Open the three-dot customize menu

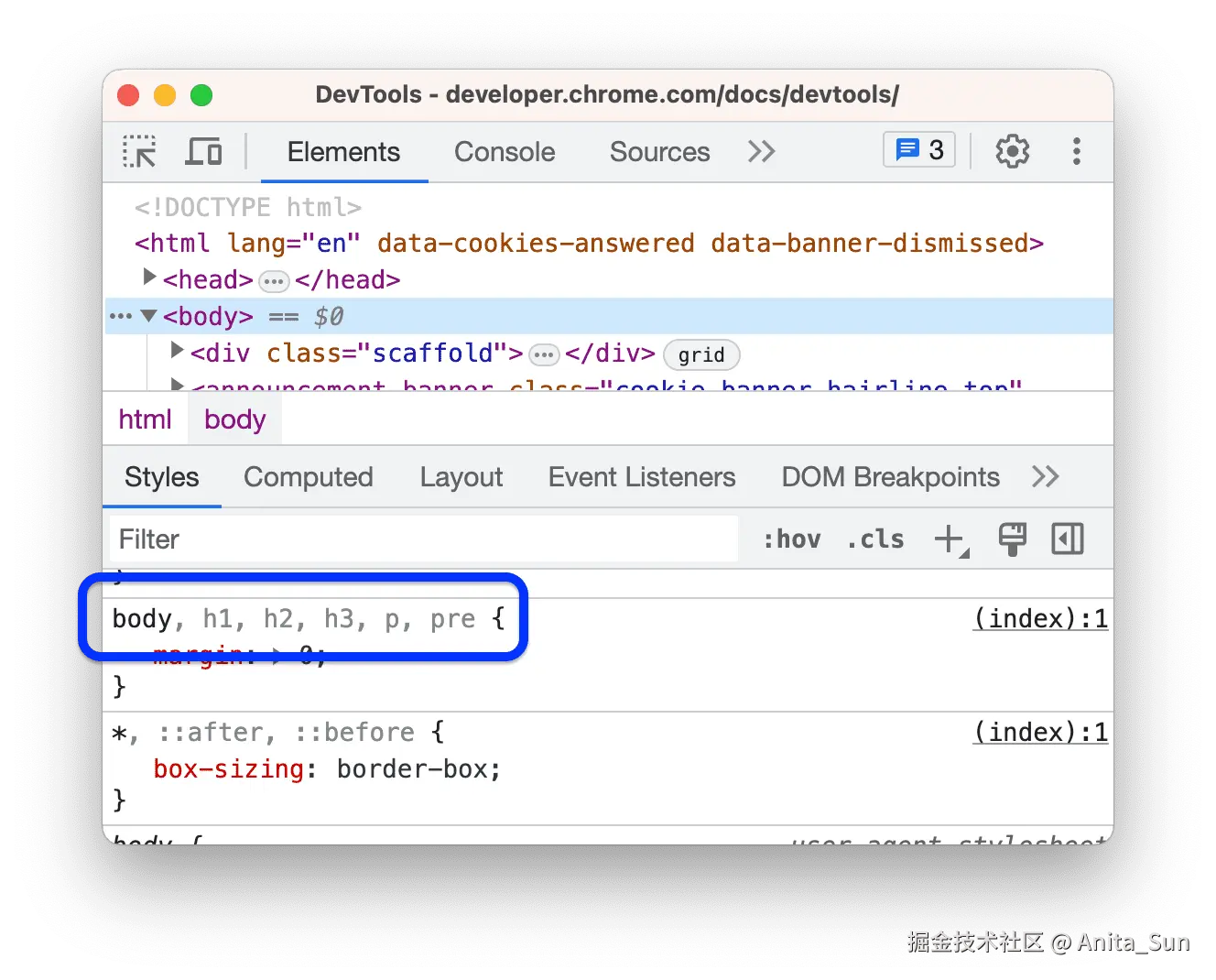tap(1077, 151)
